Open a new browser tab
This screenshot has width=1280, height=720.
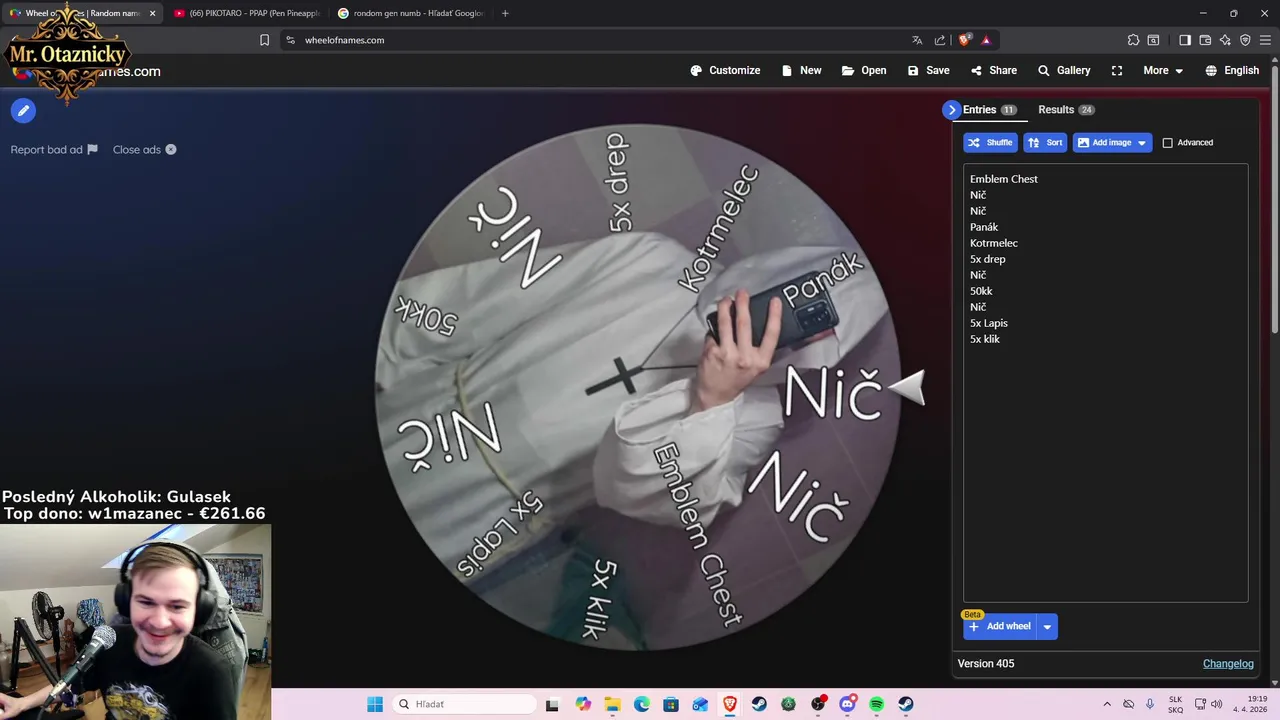pyautogui.click(x=505, y=13)
